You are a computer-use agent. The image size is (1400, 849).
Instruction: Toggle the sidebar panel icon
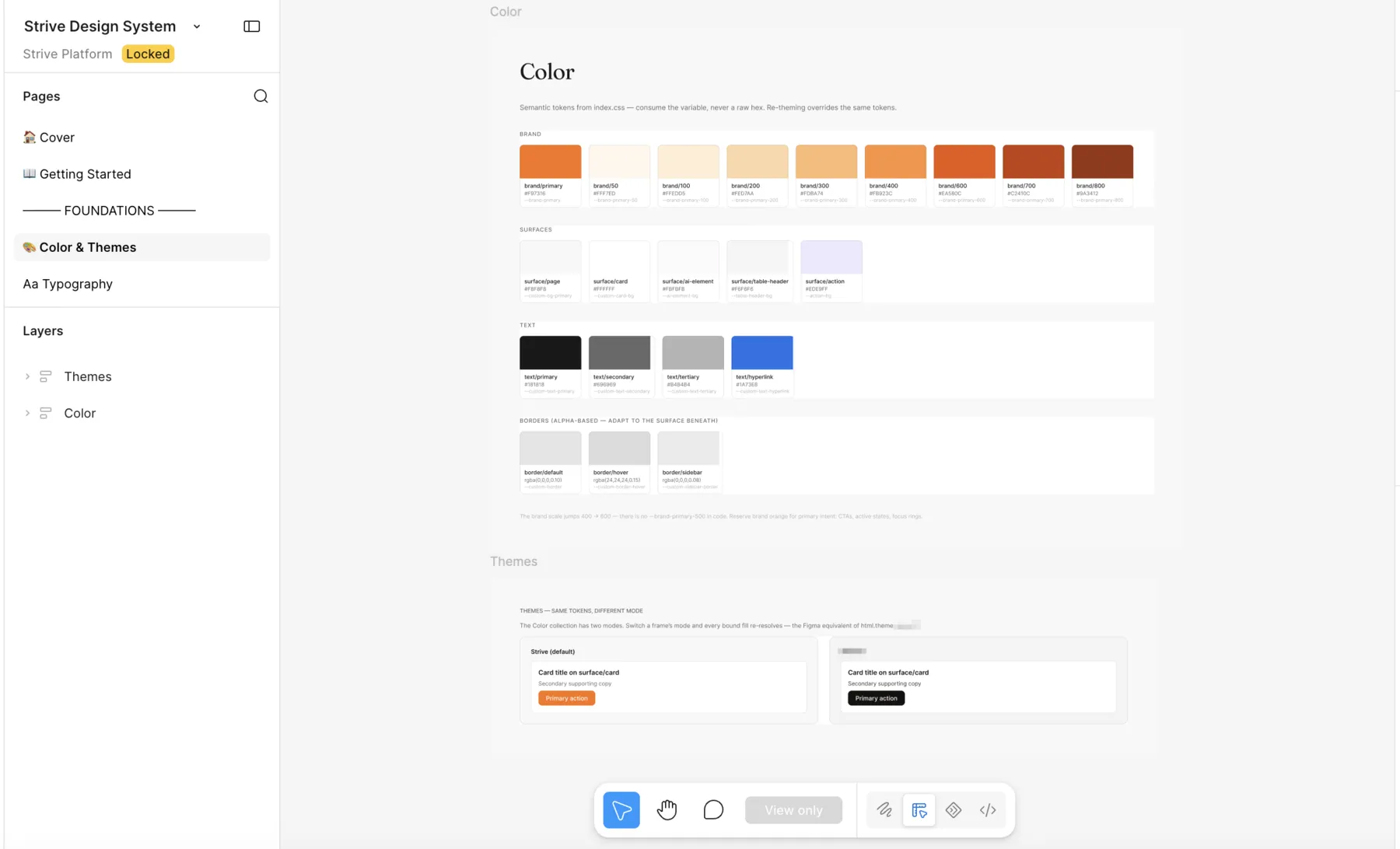(x=251, y=26)
